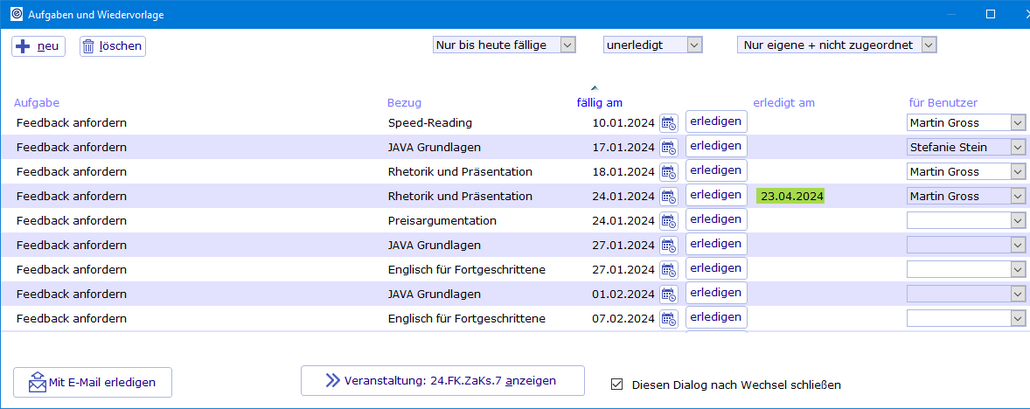Uncheck 'Diesen Dialog nach Wechsel schließen'
Viewport: 1030px width, 409px height.
pyautogui.click(x=617, y=384)
